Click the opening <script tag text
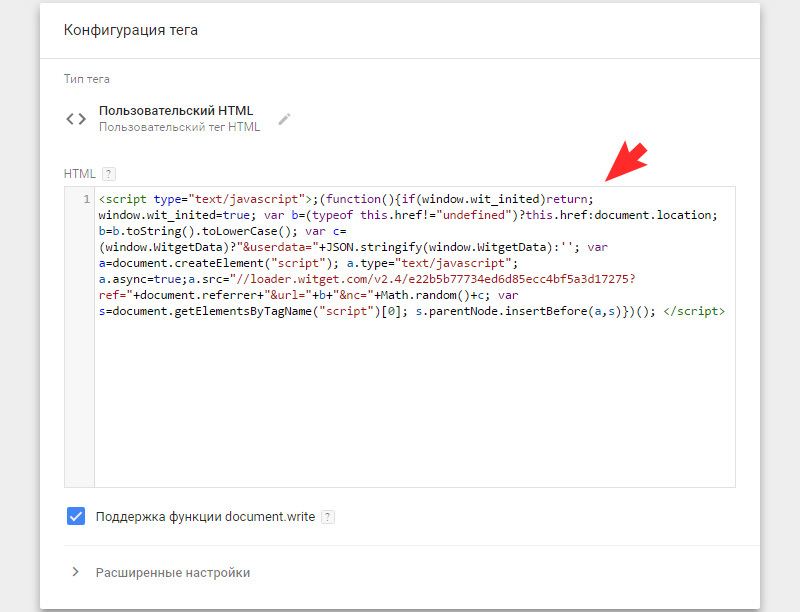This screenshot has width=800, height=612. click(x=122, y=199)
